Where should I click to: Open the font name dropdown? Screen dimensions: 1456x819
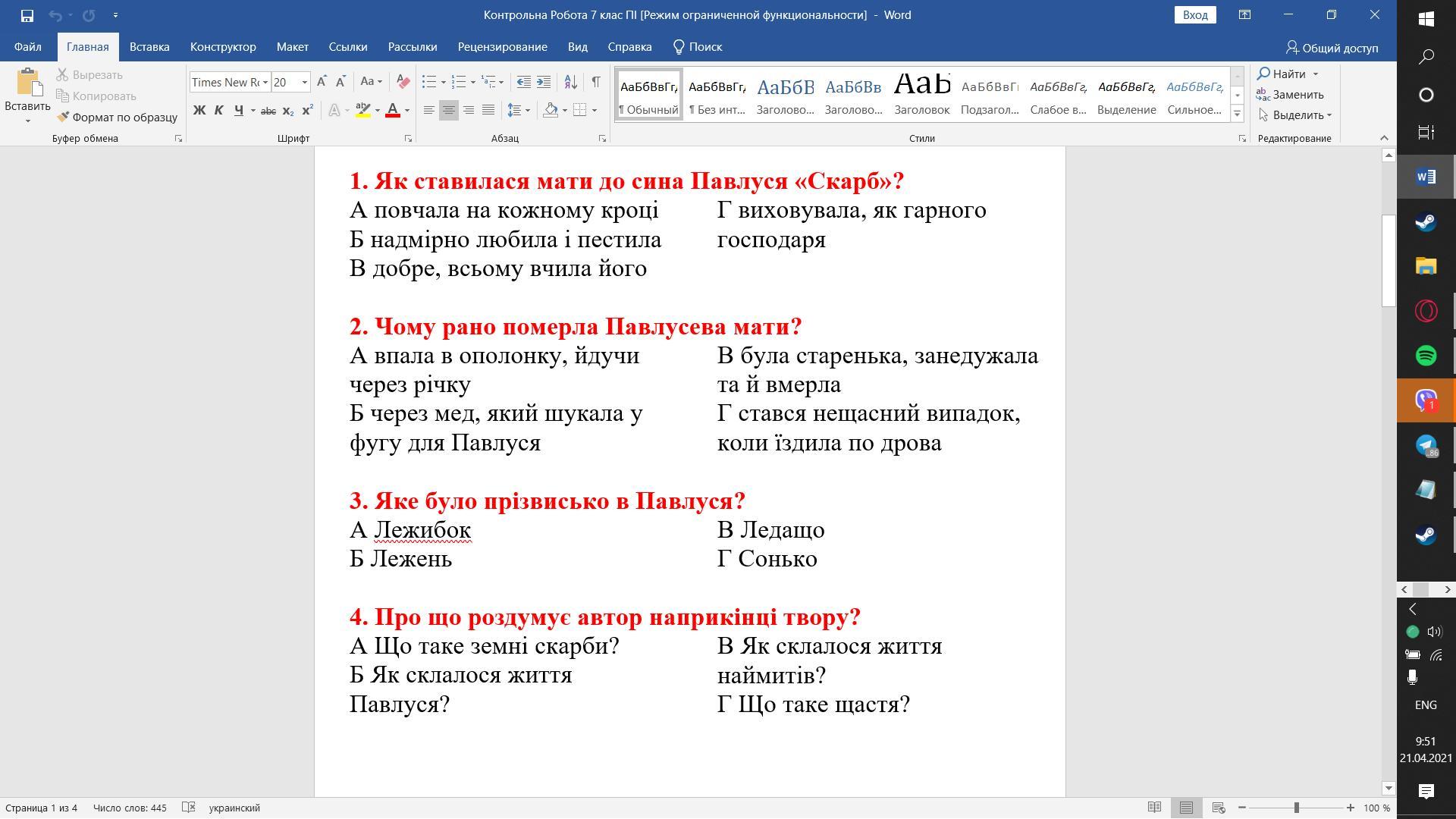point(265,82)
